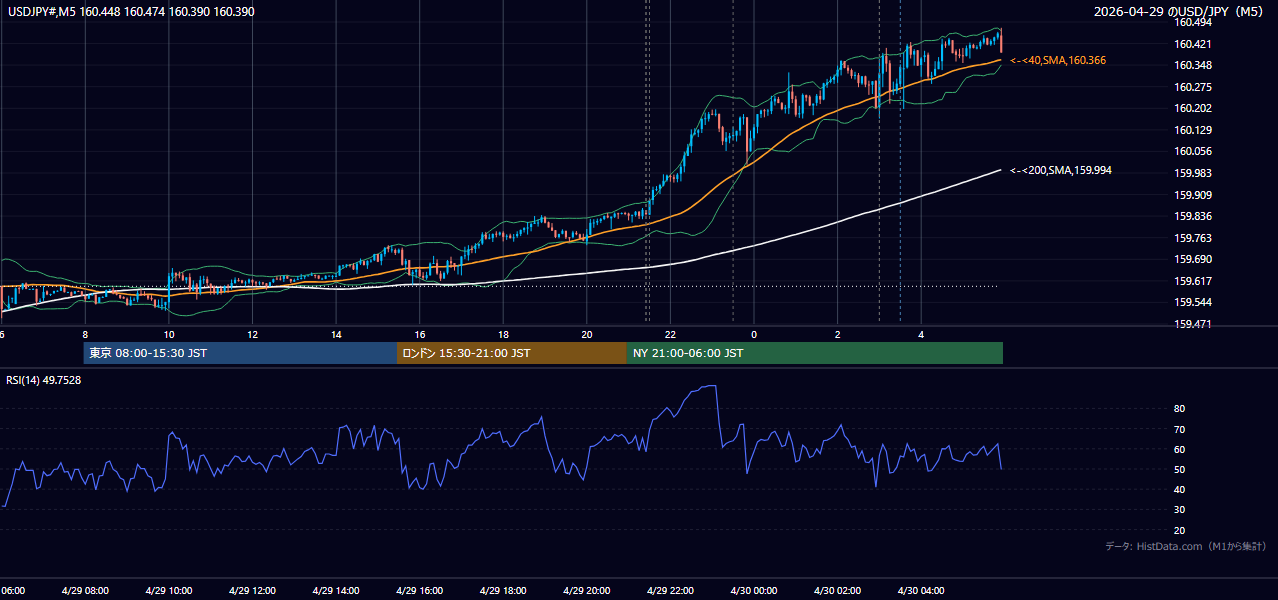Click the time label 4/30 02:00

point(837,591)
